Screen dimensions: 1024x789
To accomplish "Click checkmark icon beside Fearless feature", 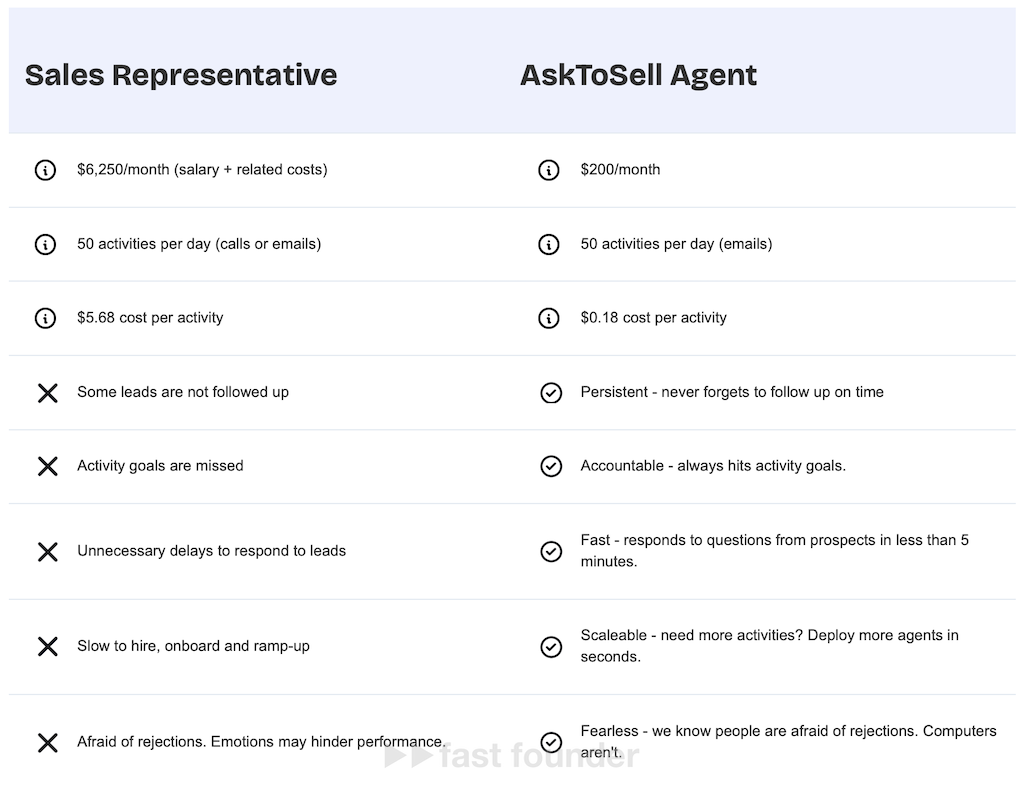I will tap(551, 742).
